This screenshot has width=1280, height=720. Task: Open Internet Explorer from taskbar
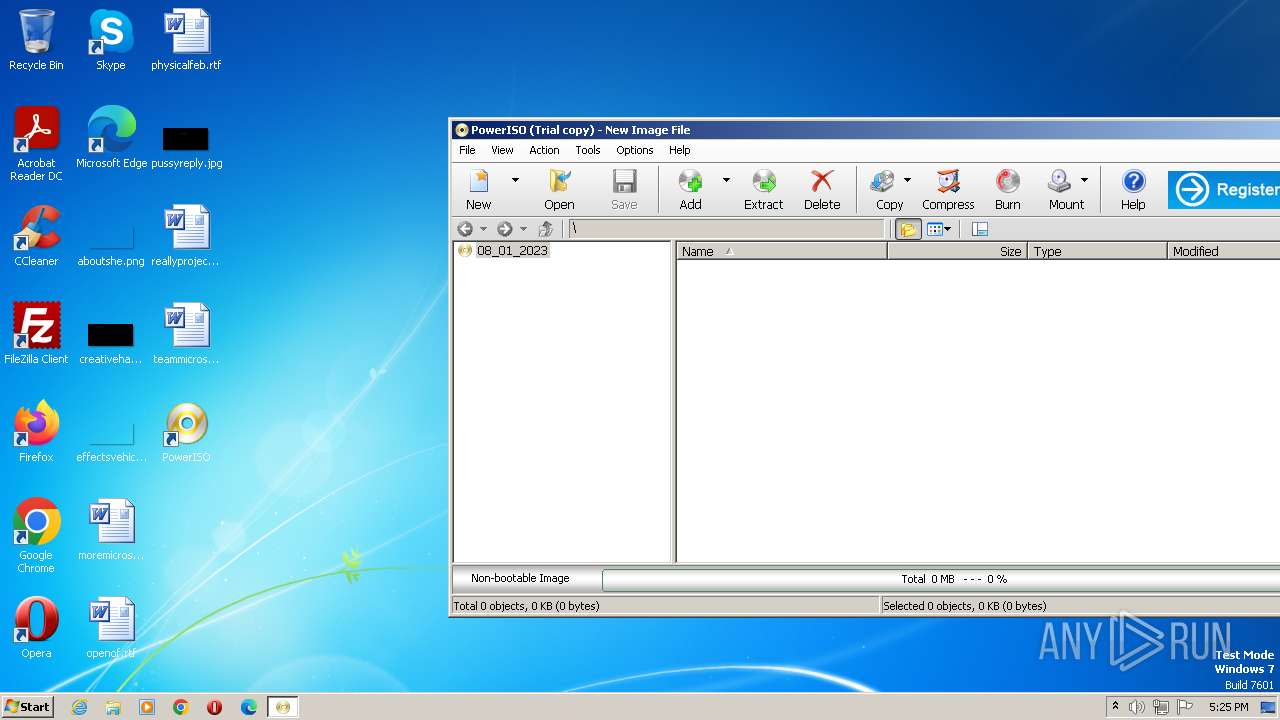pyautogui.click(x=79, y=707)
